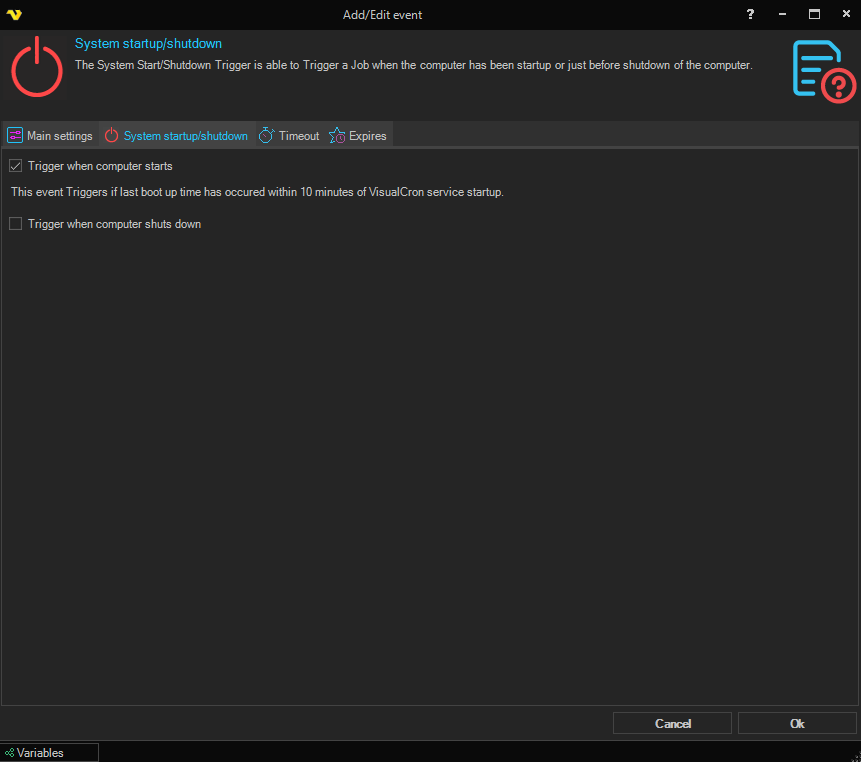Click the stopwatch icon on Timeout tab
The height and width of the screenshot is (762, 861).
click(266, 135)
